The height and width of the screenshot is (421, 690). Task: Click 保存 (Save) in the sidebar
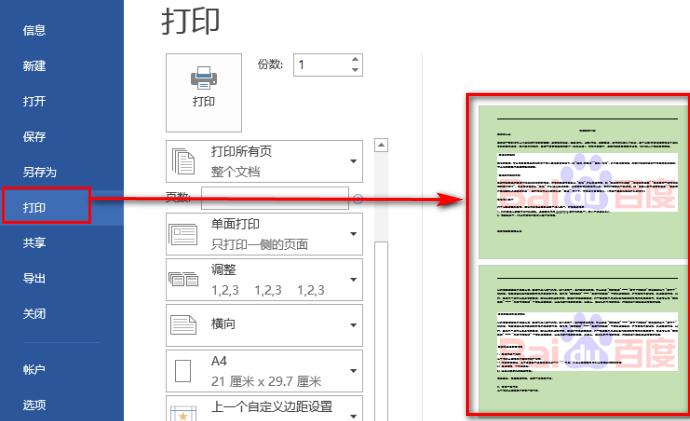[34, 136]
